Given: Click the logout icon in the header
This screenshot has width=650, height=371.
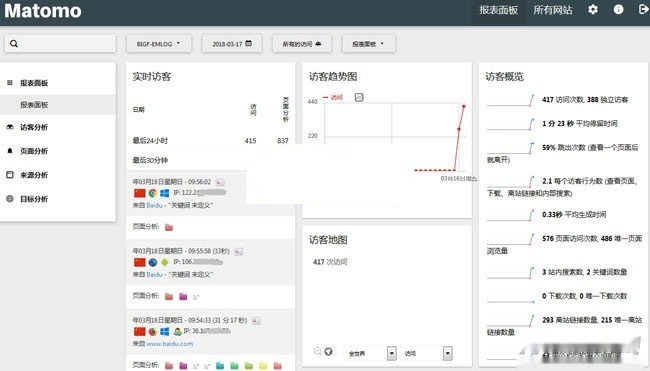Looking at the screenshot, I should 644,10.
